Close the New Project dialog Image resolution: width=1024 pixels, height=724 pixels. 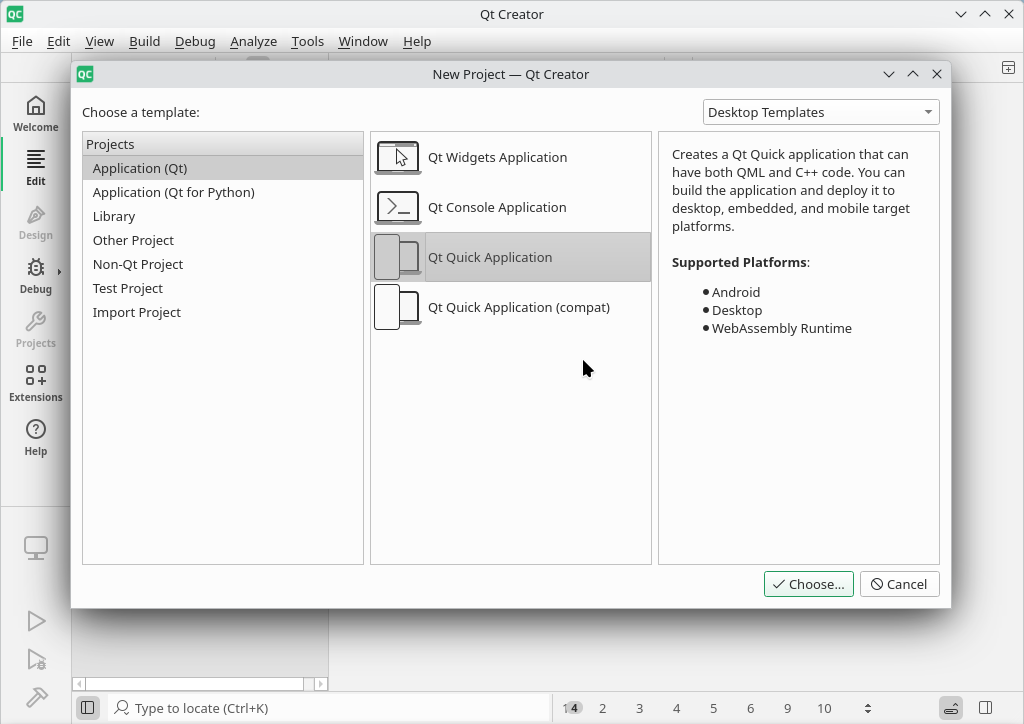tap(936, 74)
